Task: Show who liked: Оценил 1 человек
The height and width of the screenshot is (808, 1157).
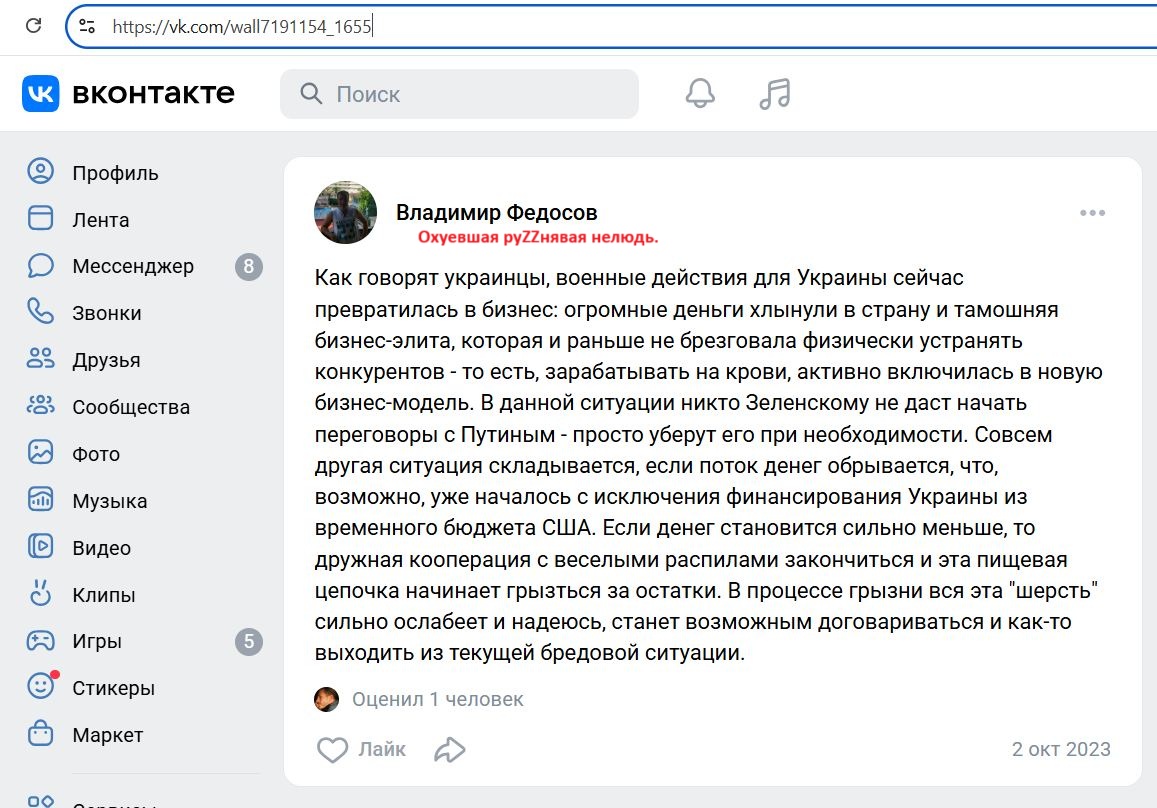Action: click(x=437, y=699)
